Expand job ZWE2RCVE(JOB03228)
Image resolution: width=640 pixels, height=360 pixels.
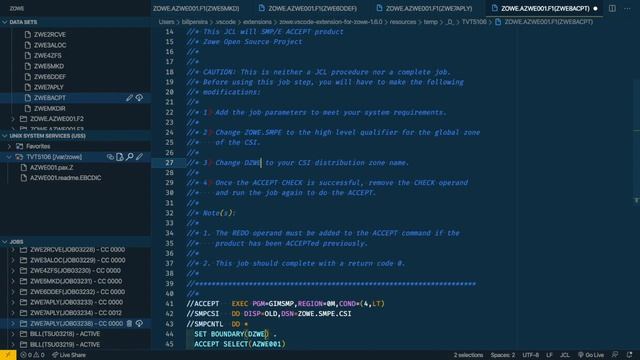tap(13, 249)
